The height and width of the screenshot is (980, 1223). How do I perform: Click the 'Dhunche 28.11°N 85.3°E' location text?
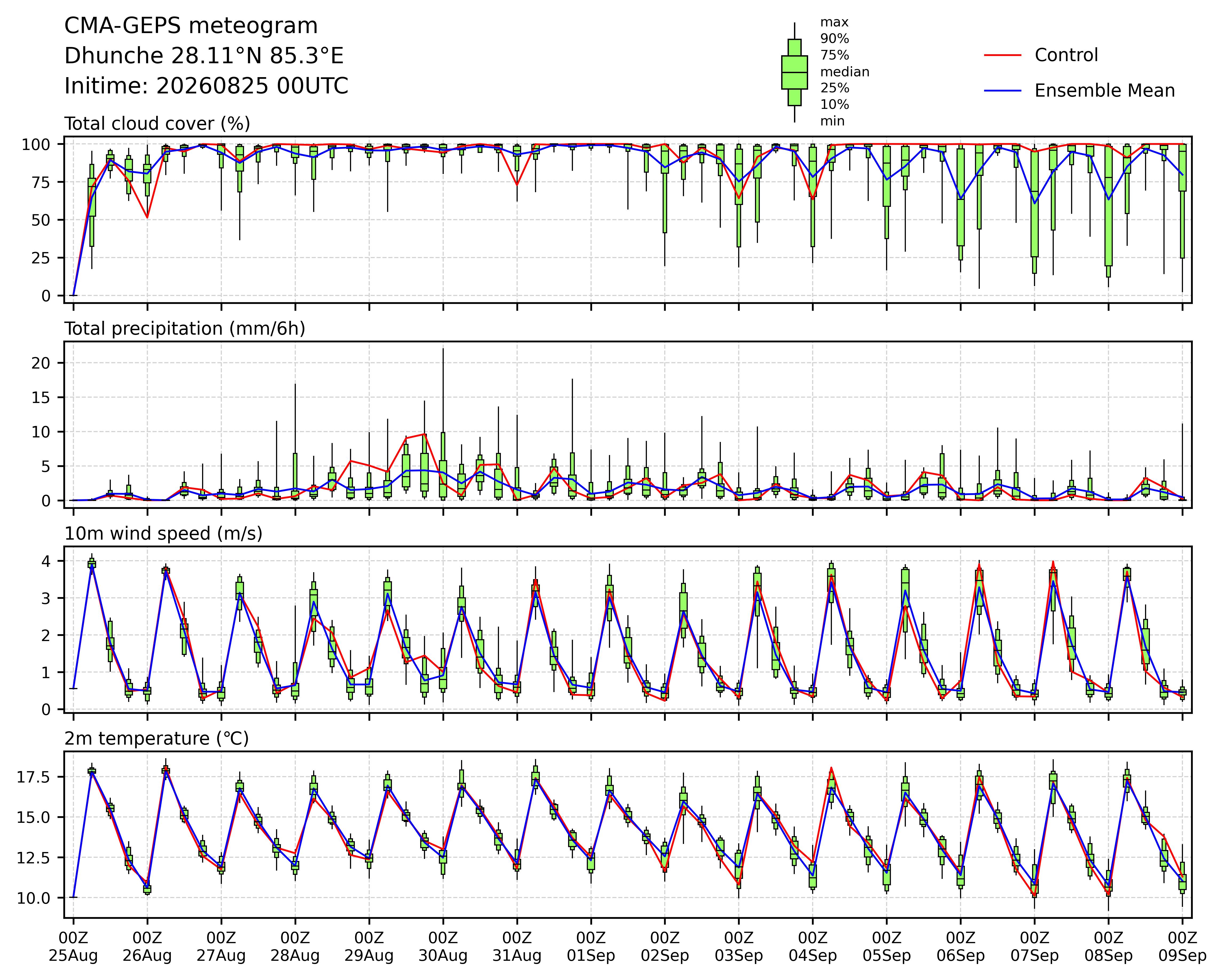tap(204, 56)
